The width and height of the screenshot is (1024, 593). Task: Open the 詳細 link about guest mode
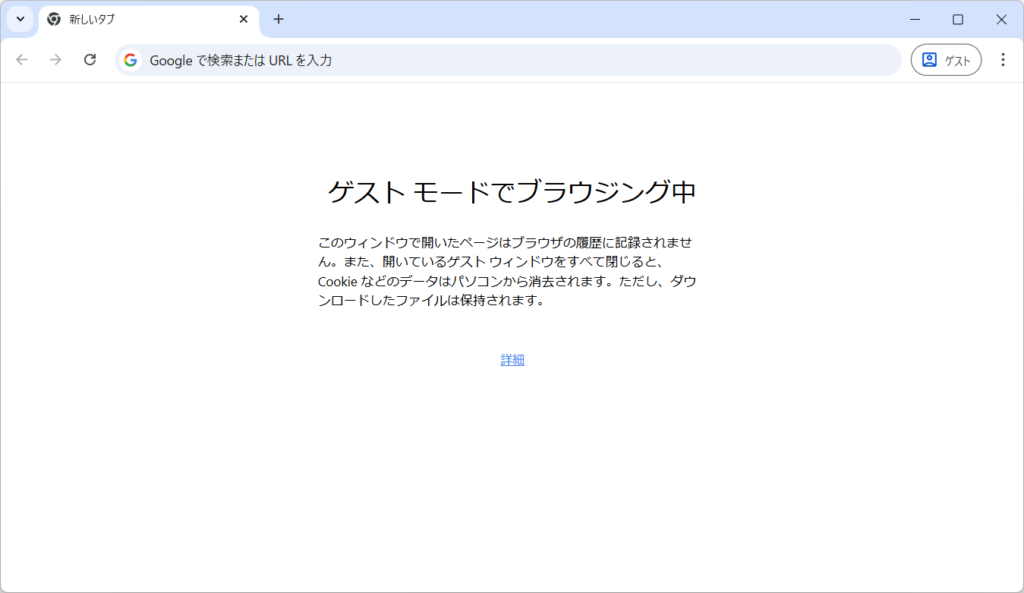coord(511,359)
